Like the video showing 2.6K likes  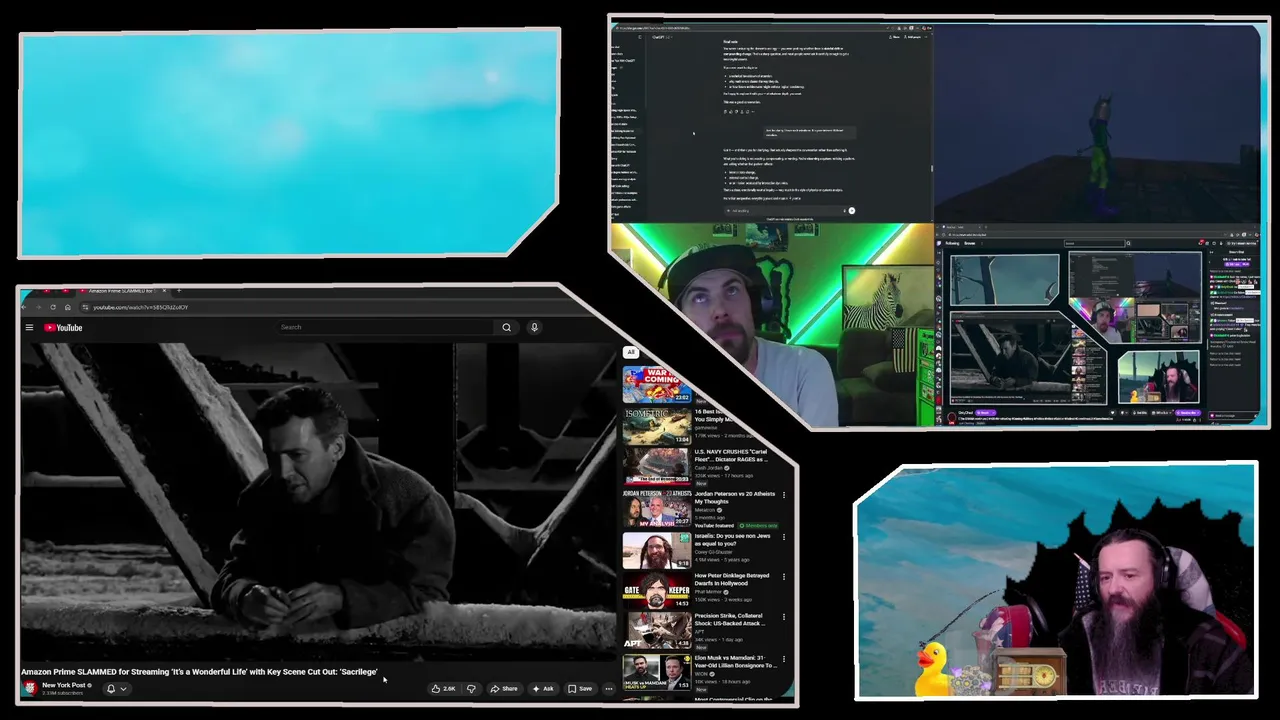point(443,688)
